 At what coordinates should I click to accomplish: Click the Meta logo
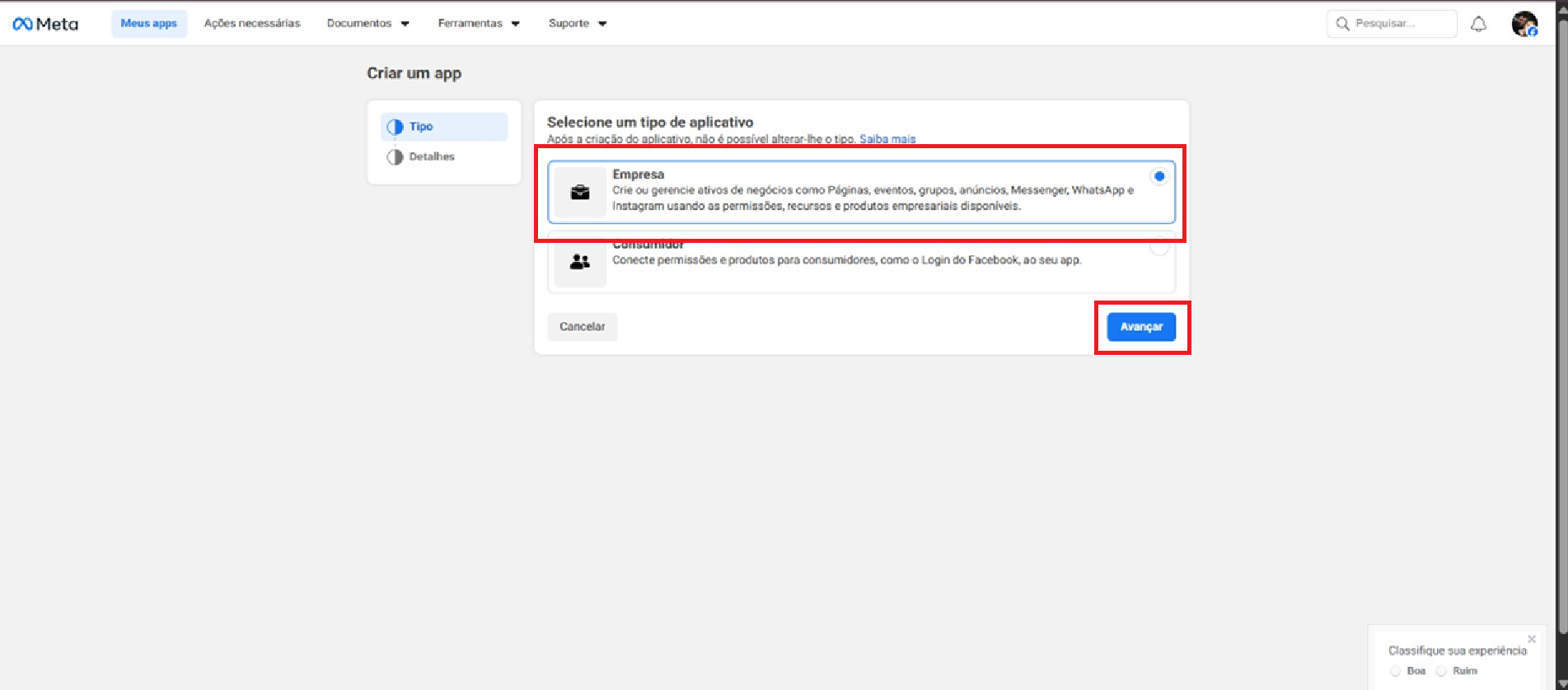click(45, 24)
